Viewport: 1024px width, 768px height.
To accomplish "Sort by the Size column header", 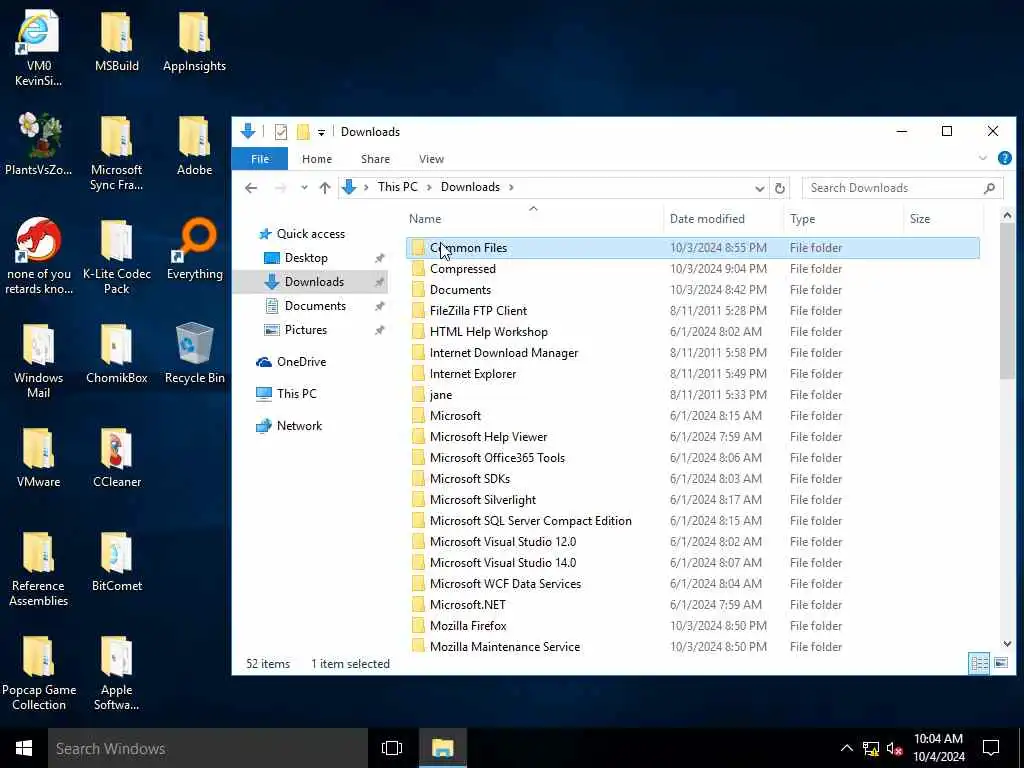I will pyautogui.click(x=943, y=219).
